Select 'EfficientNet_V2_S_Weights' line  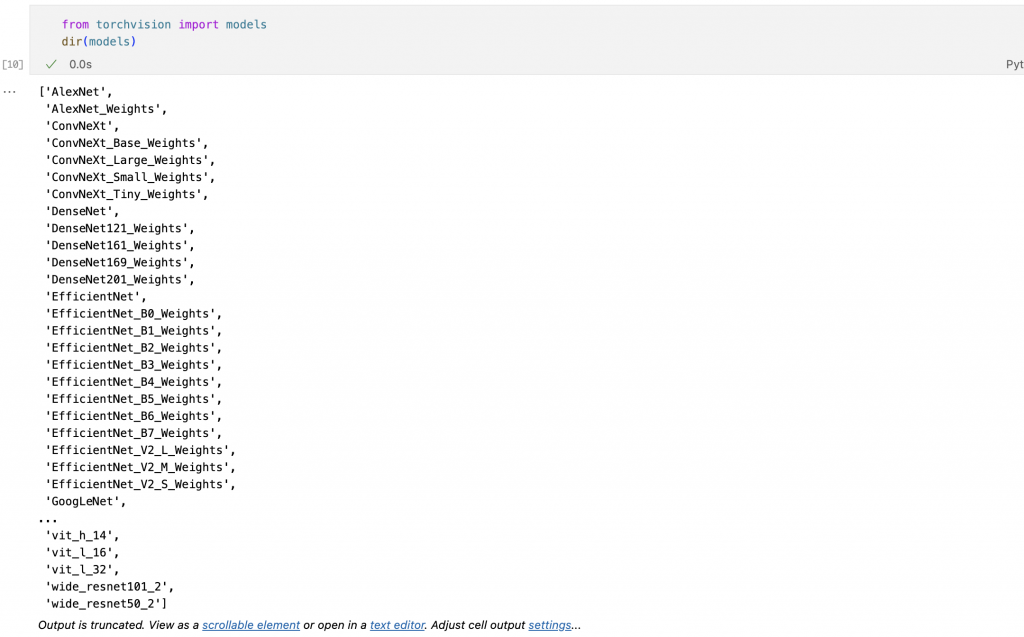[x=140, y=484]
